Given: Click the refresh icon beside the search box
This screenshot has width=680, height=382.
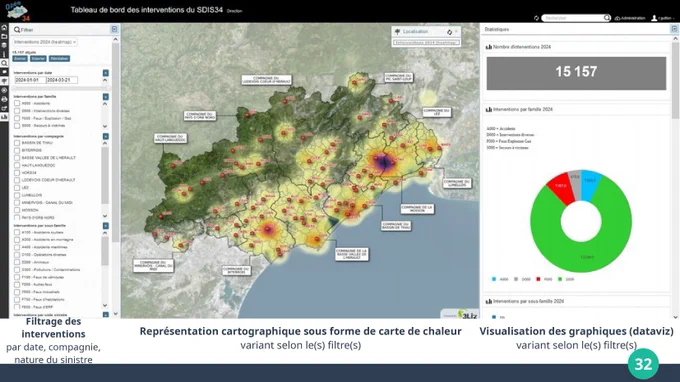Looking at the screenshot, I should tap(536, 18).
